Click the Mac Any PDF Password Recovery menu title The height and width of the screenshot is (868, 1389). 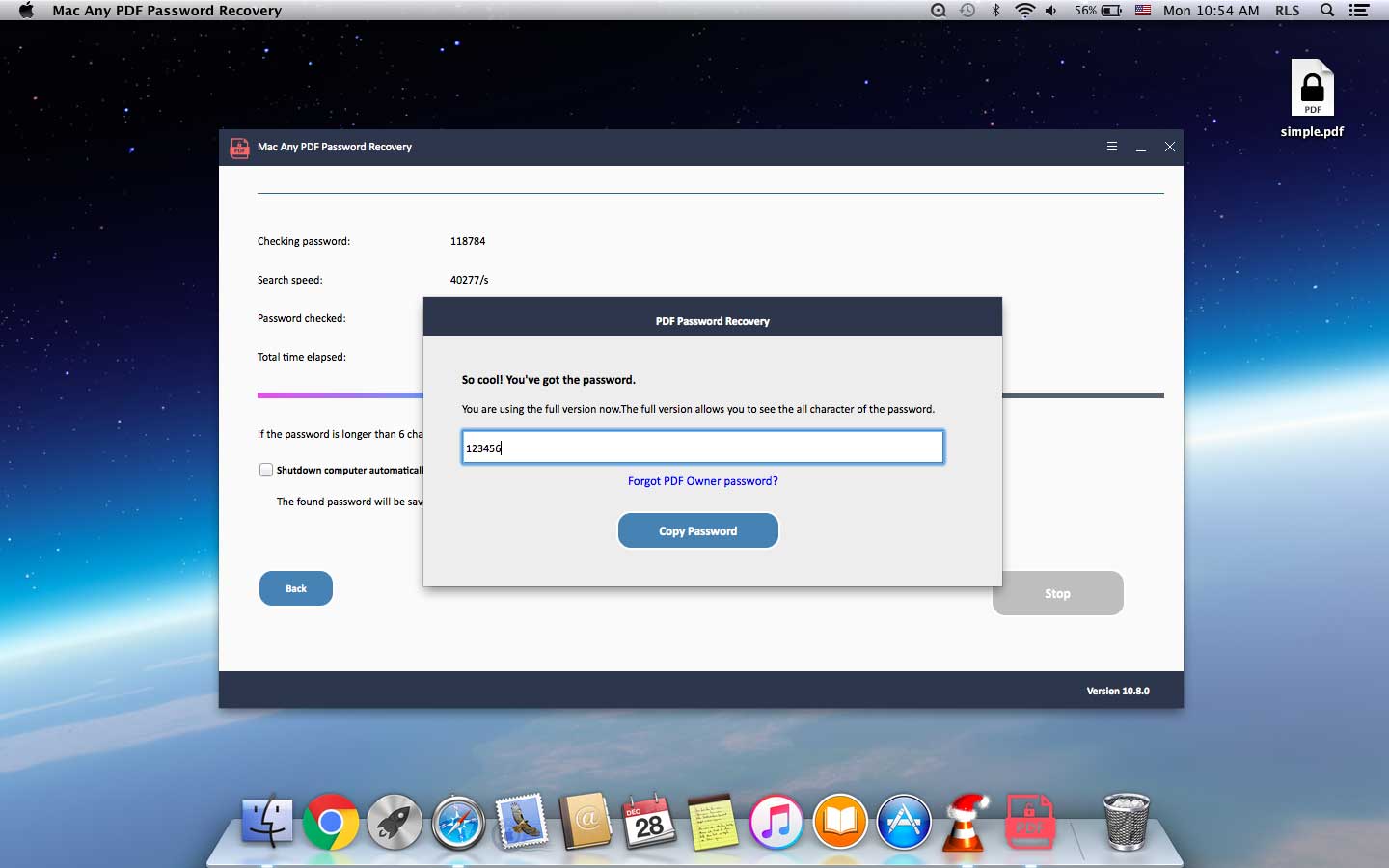(169, 11)
